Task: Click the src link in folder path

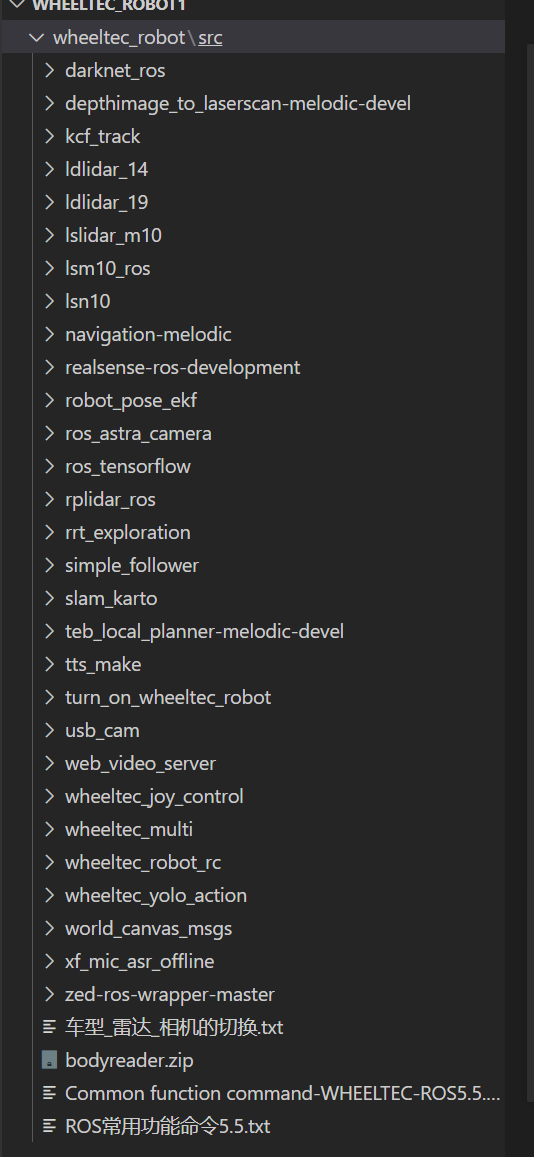Action: pyautogui.click(x=210, y=38)
